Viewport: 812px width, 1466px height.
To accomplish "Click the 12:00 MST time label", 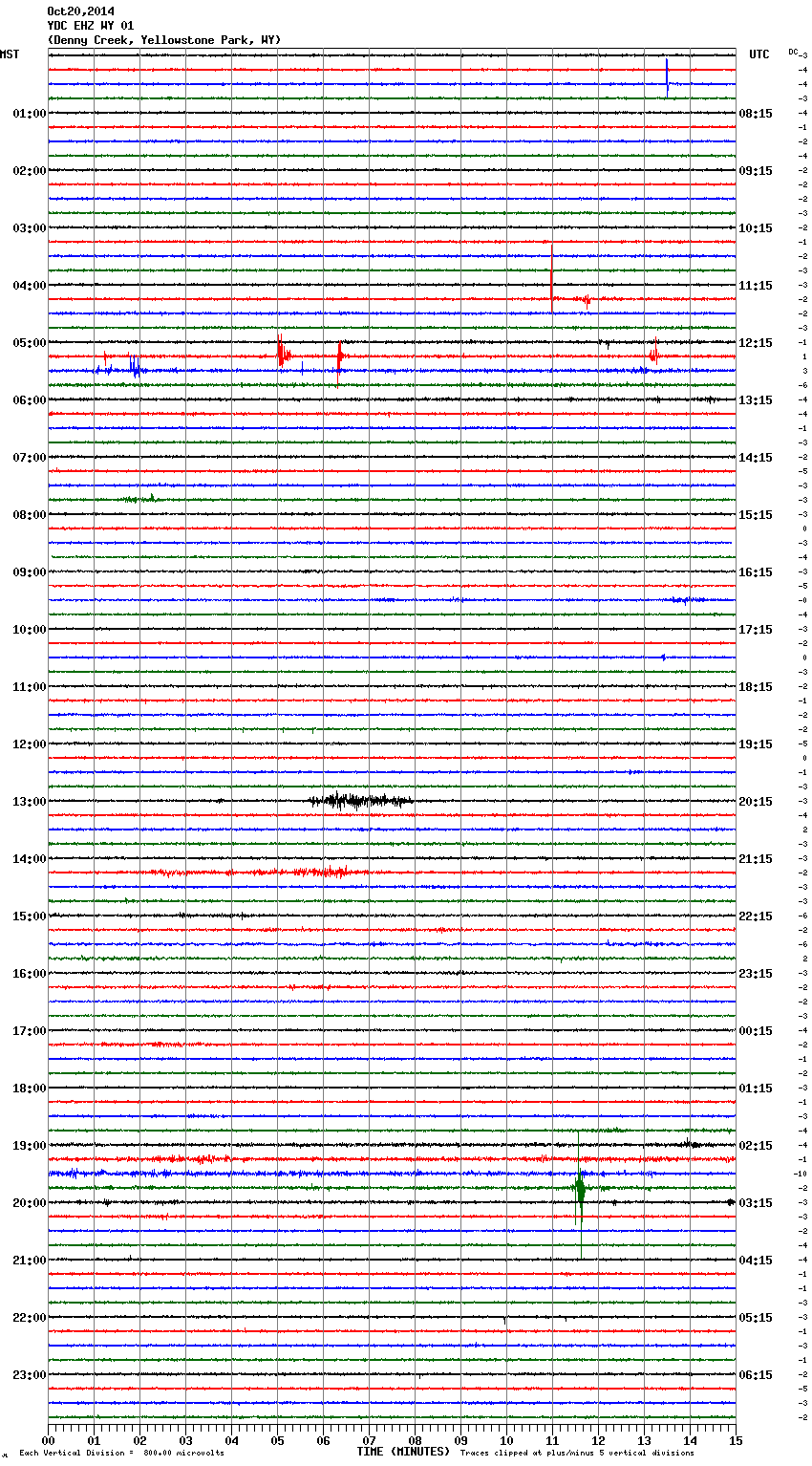I will pyautogui.click(x=29, y=744).
